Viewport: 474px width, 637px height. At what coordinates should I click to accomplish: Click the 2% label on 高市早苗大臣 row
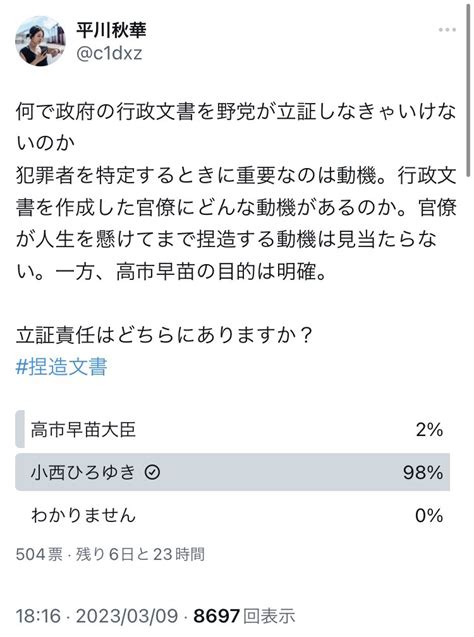429,429
